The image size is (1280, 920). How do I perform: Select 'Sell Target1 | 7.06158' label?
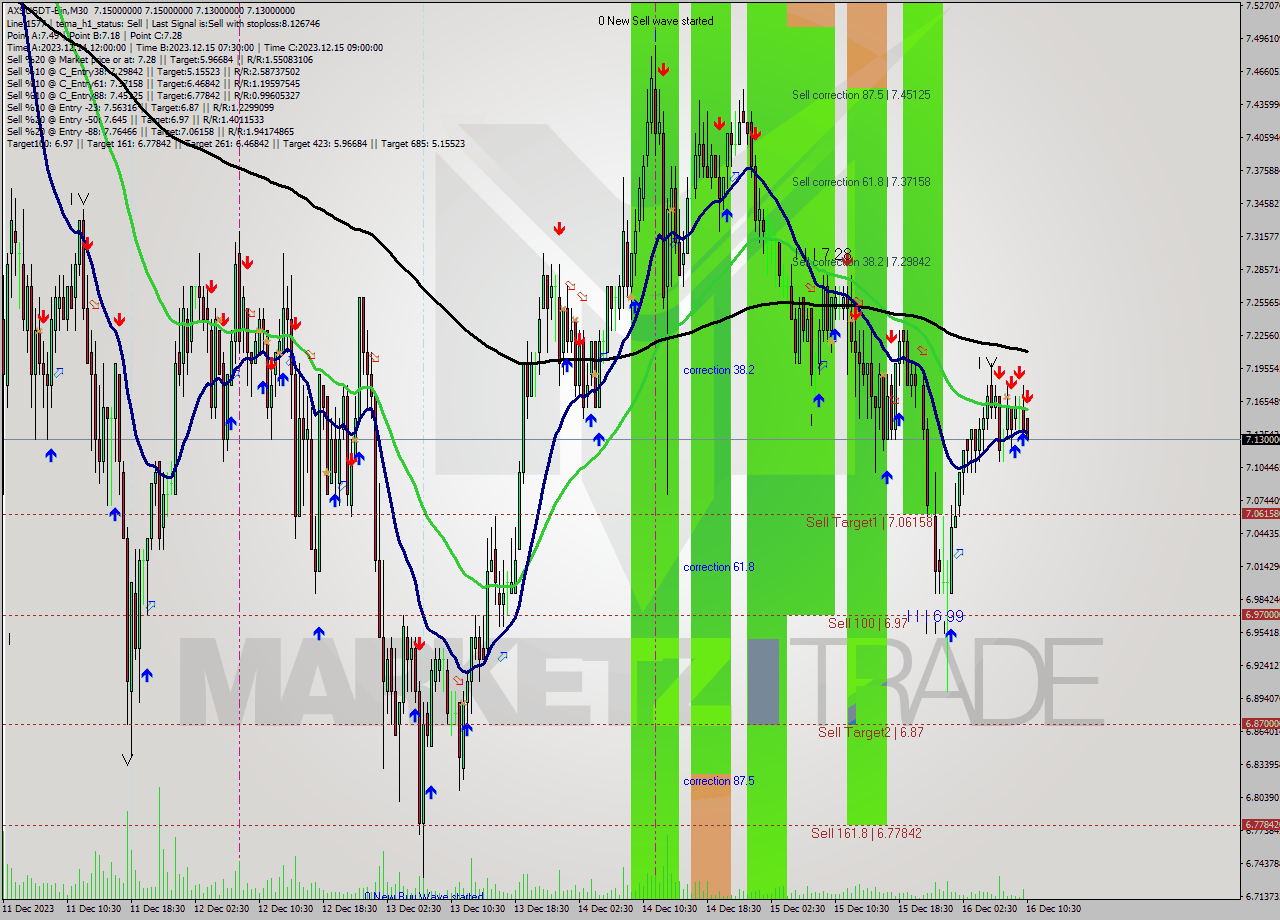tap(869, 522)
